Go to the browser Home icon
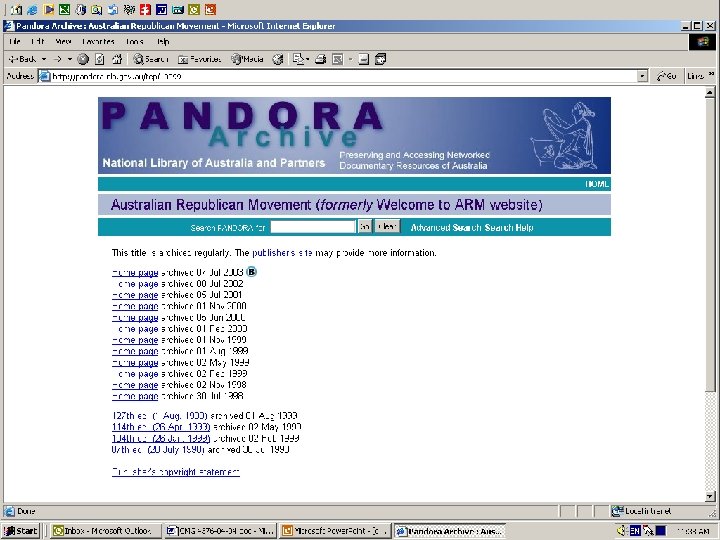This screenshot has width=720, height=540. click(118, 59)
